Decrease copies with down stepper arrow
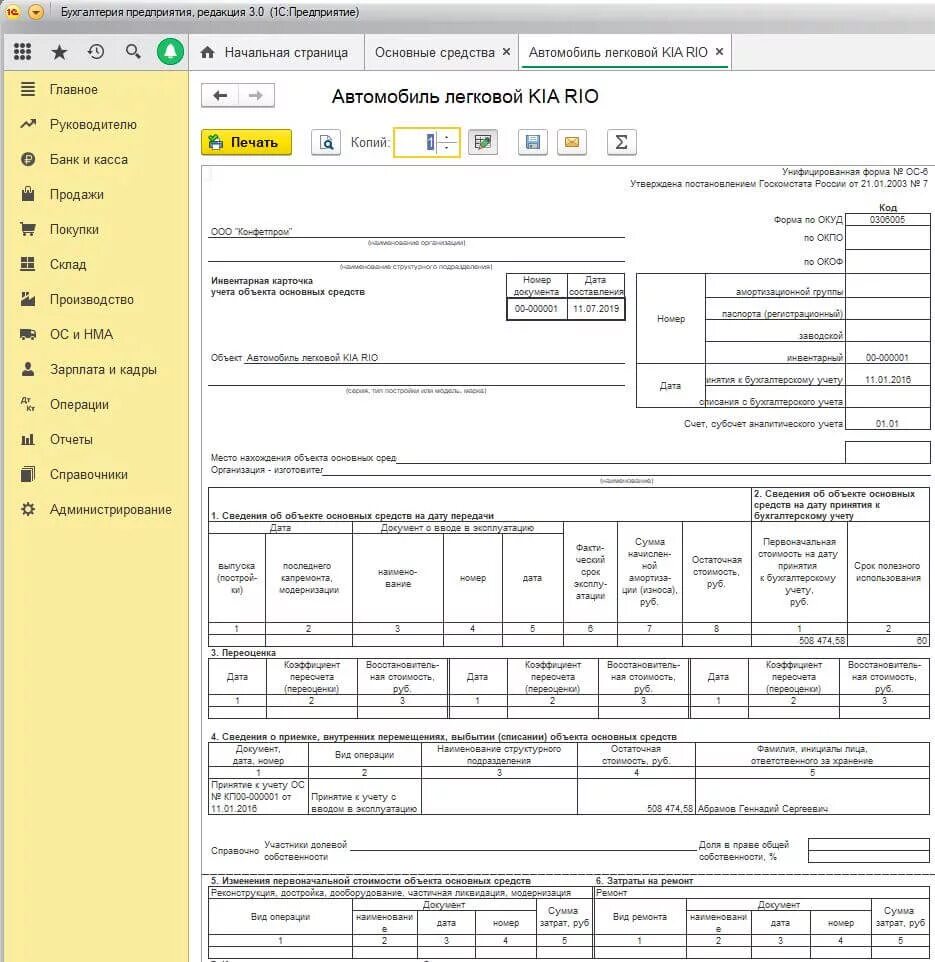Image resolution: width=935 pixels, height=962 pixels. (x=448, y=148)
